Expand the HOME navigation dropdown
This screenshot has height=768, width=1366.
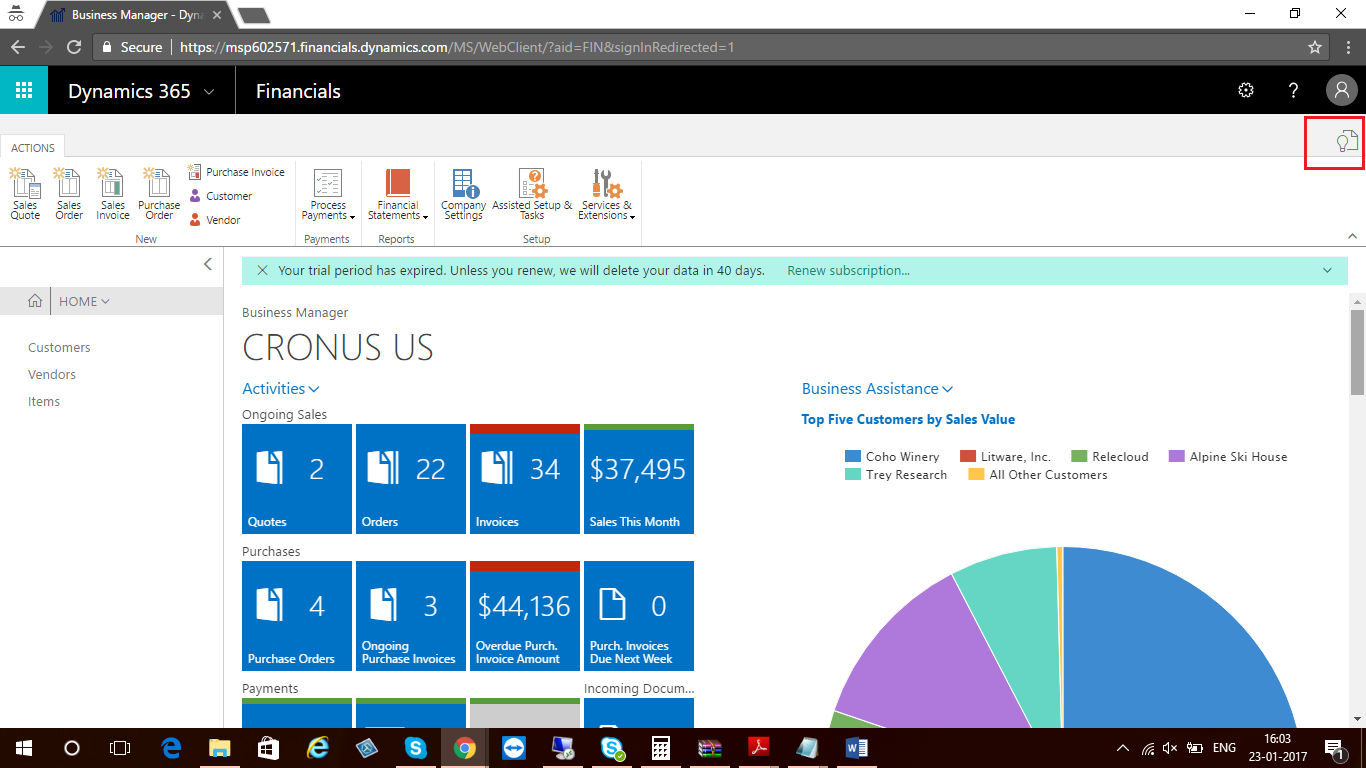[x=85, y=301]
